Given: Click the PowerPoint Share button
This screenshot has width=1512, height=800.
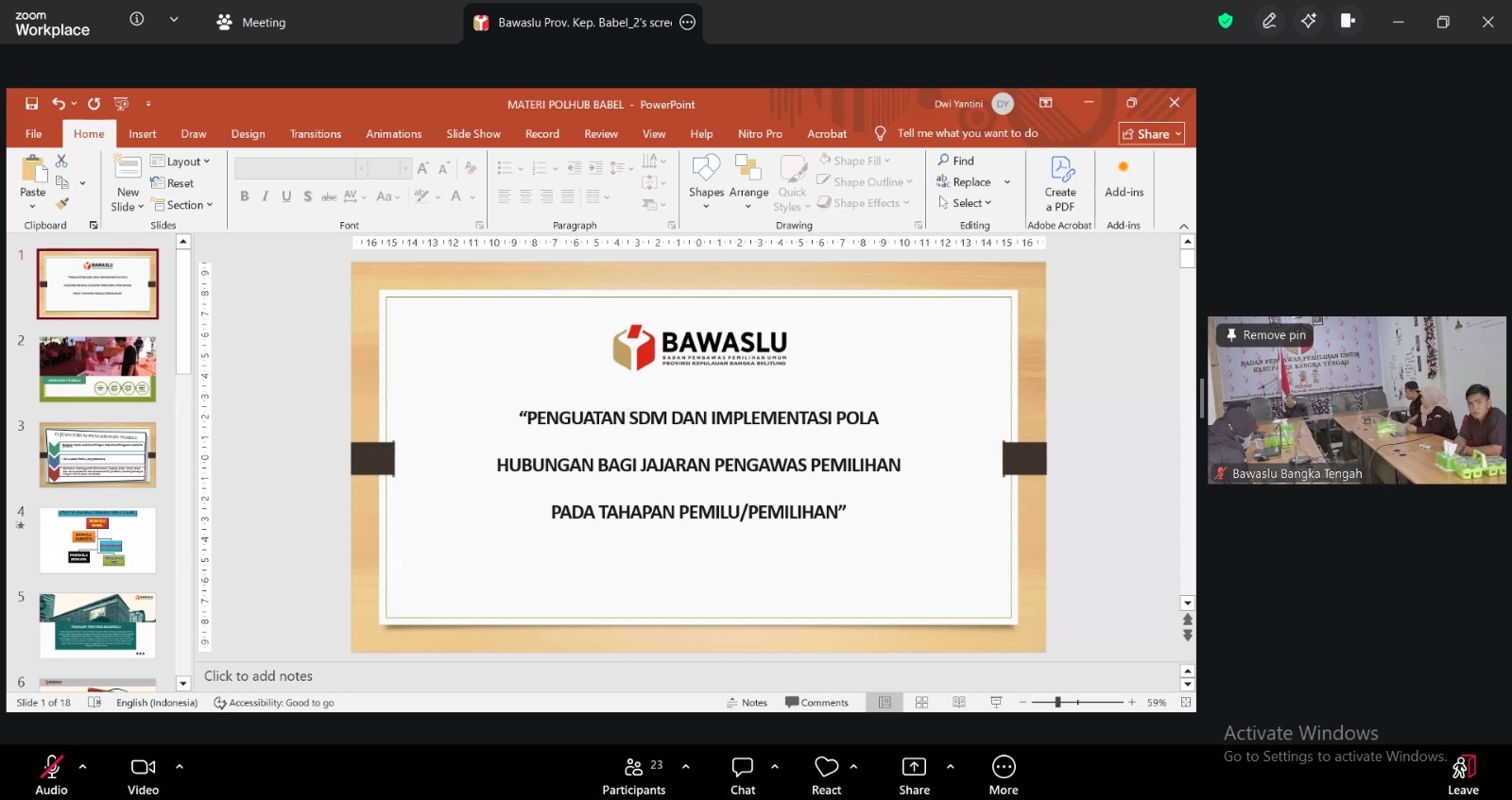Looking at the screenshot, I should [x=1151, y=134].
